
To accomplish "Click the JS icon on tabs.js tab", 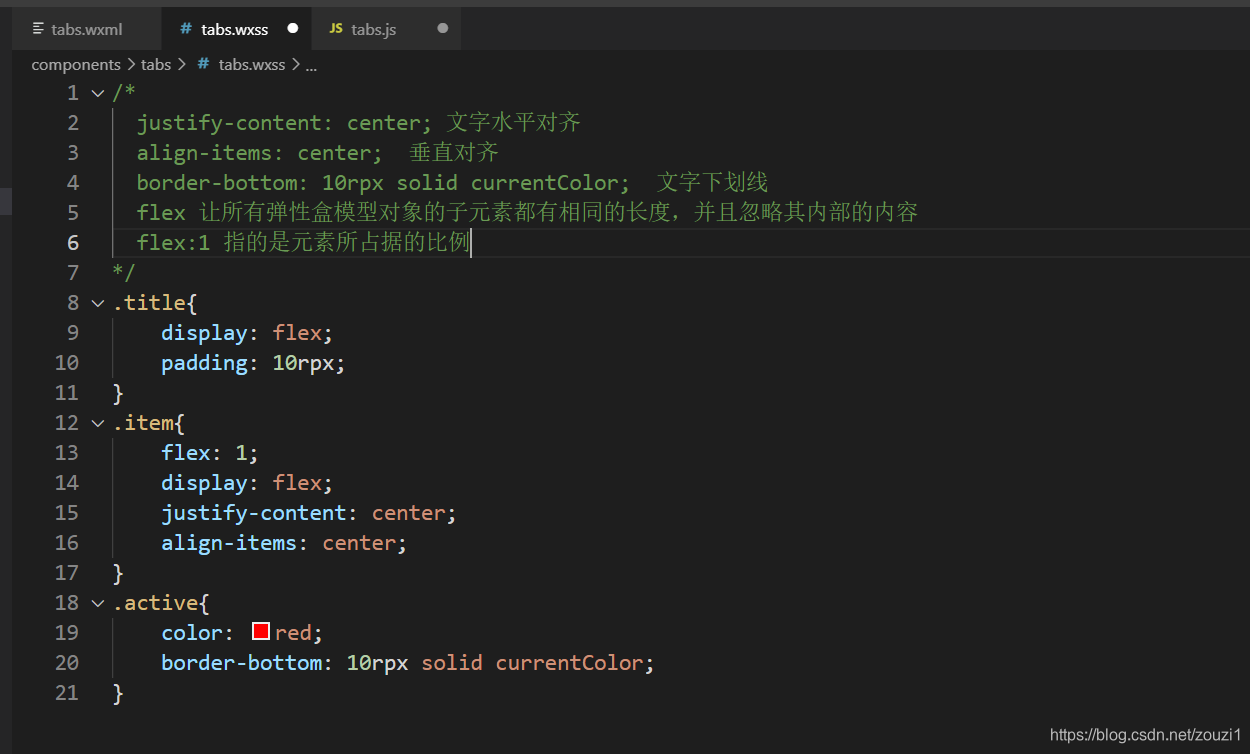I will coord(336,29).
